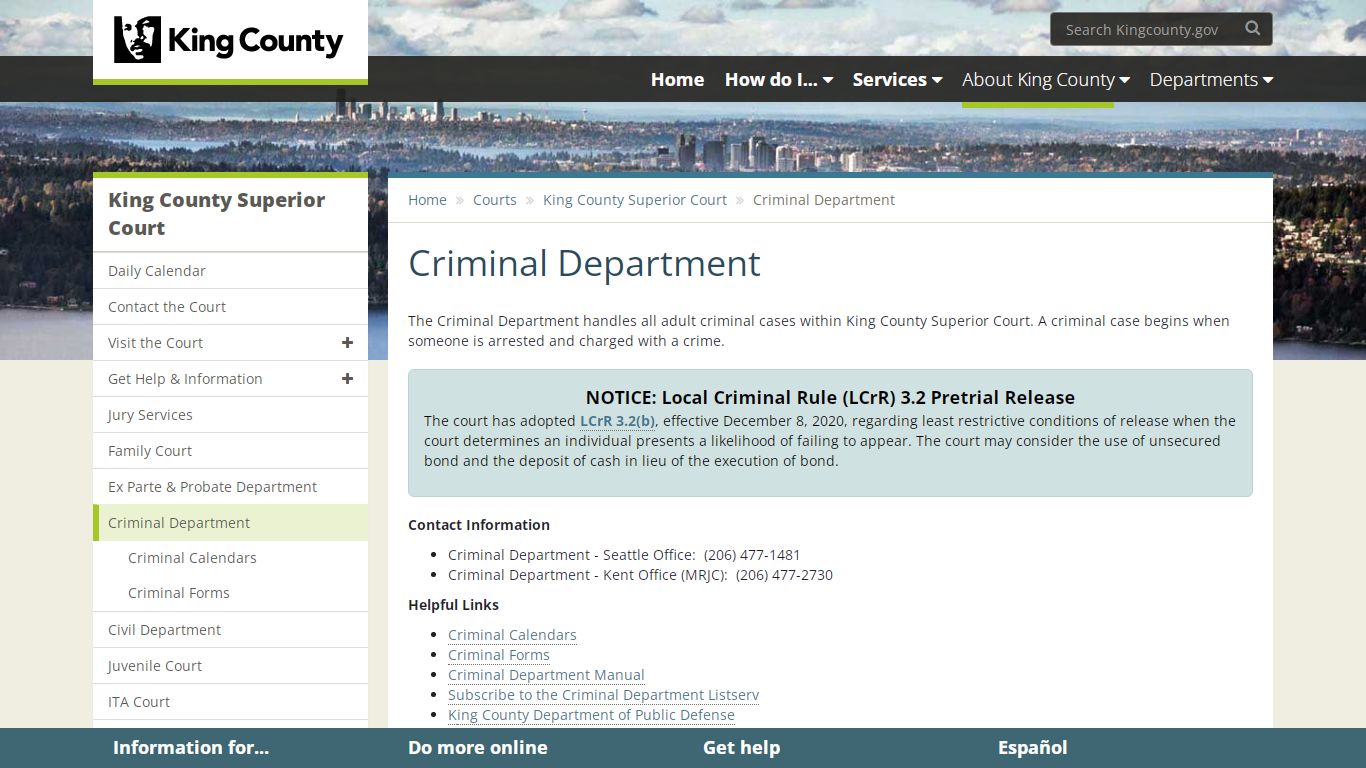Open the About King County dropdown
Screen dimensions: 1366x768
(1045, 79)
